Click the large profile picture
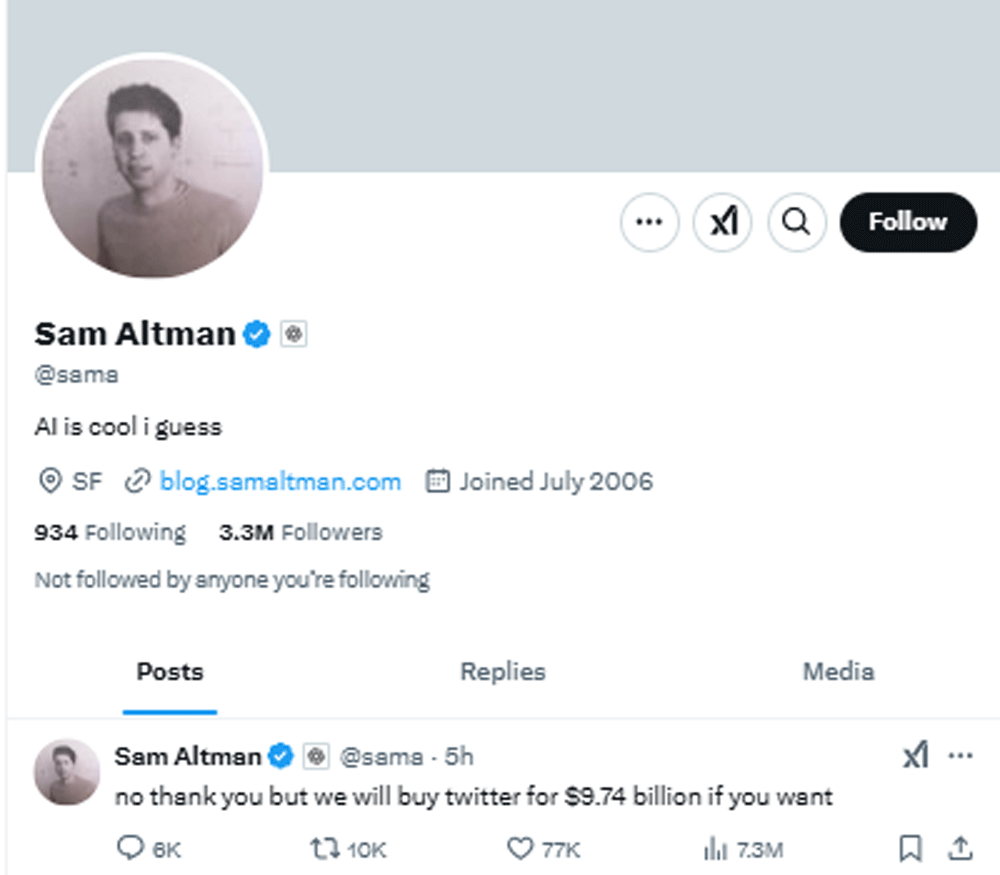The image size is (1000, 875). point(153,168)
